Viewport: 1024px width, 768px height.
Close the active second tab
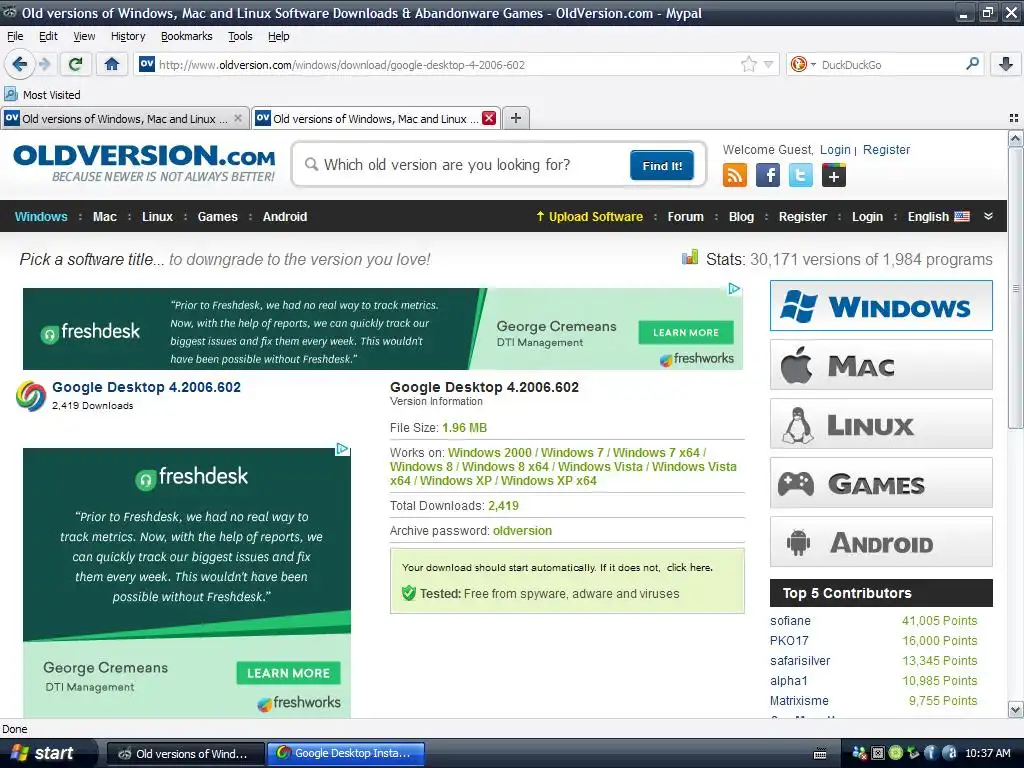tap(488, 118)
